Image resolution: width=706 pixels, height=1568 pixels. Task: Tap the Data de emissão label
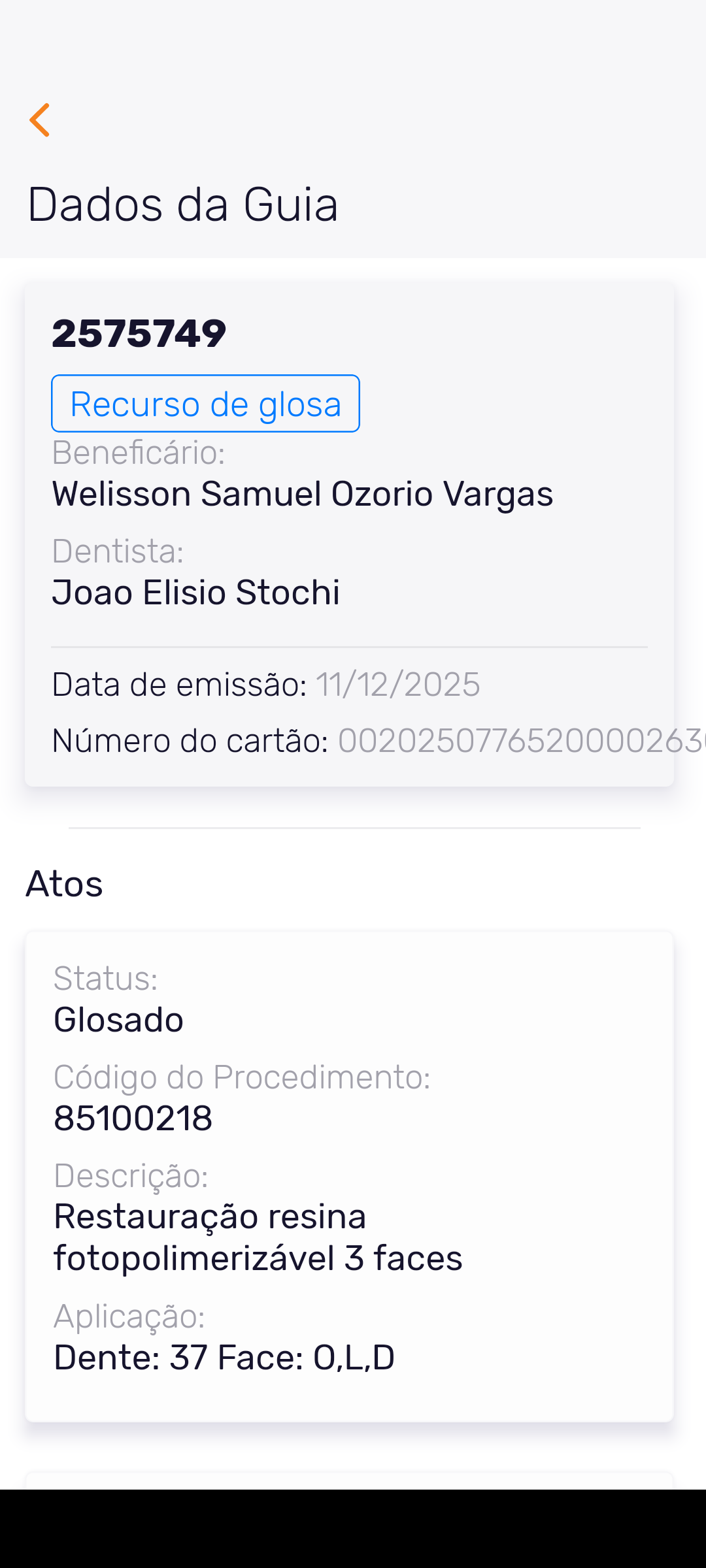pyautogui.click(x=180, y=685)
